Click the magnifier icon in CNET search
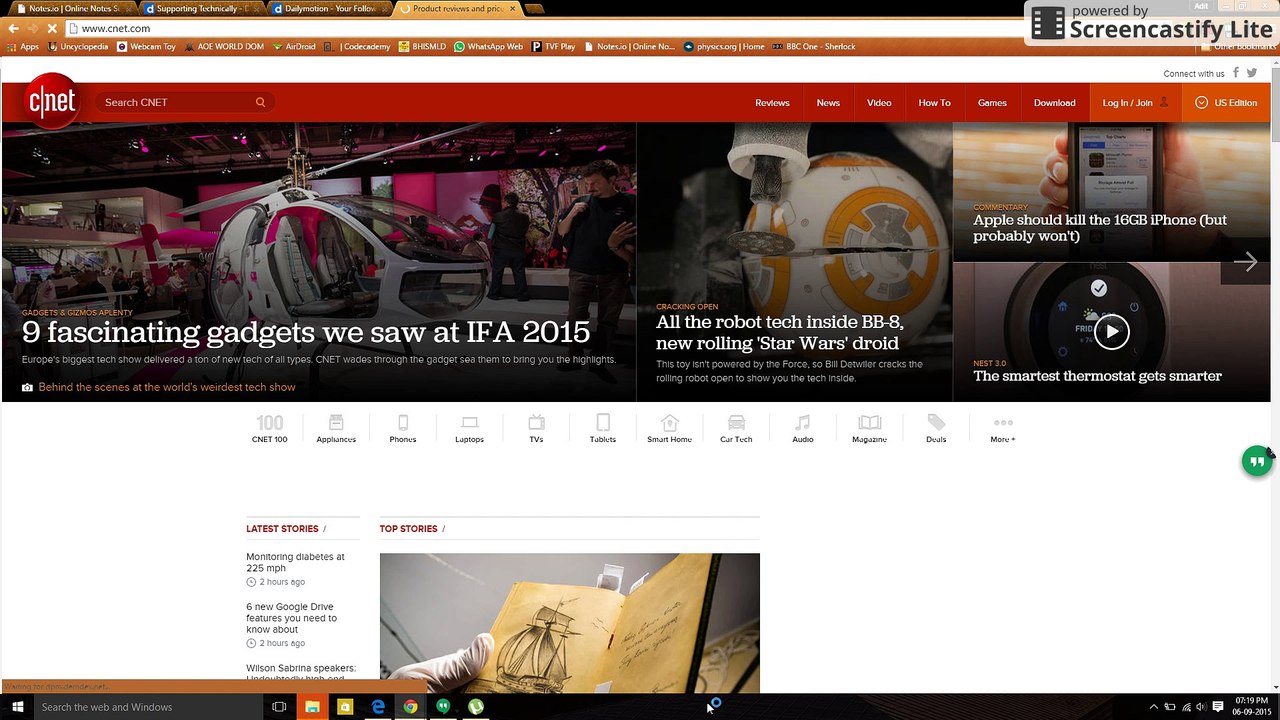The height and width of the screenshot is (720, 1280). click(x=260, y=102)
